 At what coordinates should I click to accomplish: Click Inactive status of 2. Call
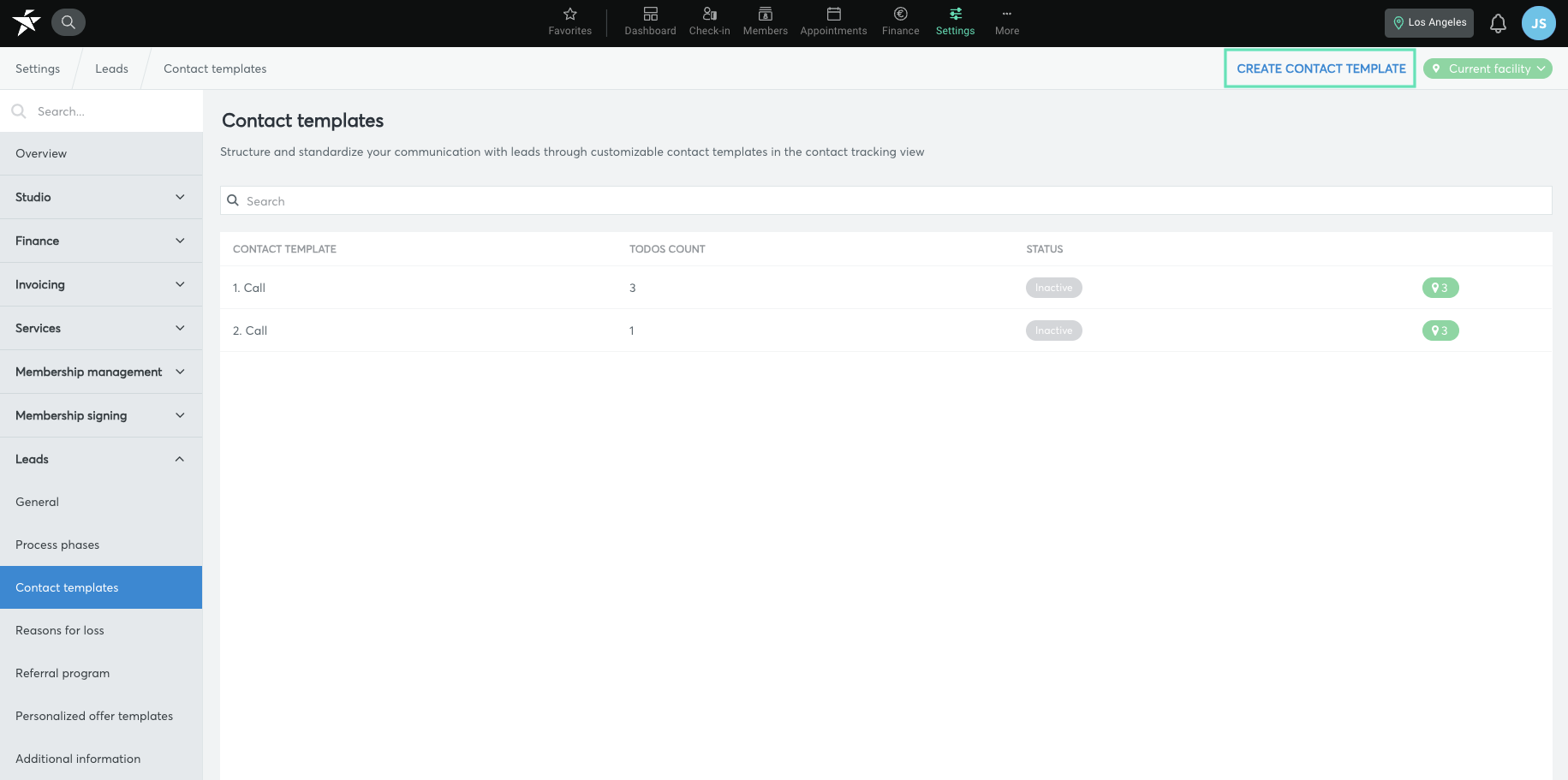tap(1053, 330)
